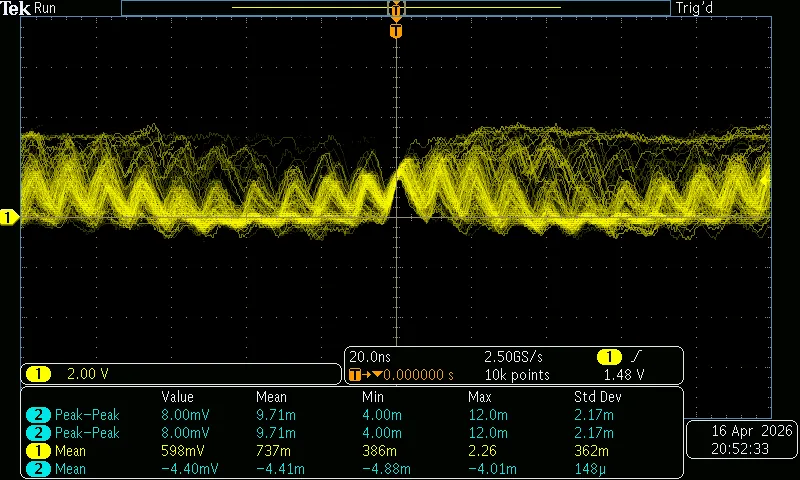Click the 1.48 V trigger level readout
This screenshot has width=800, height=480.
tap(624, 375)
